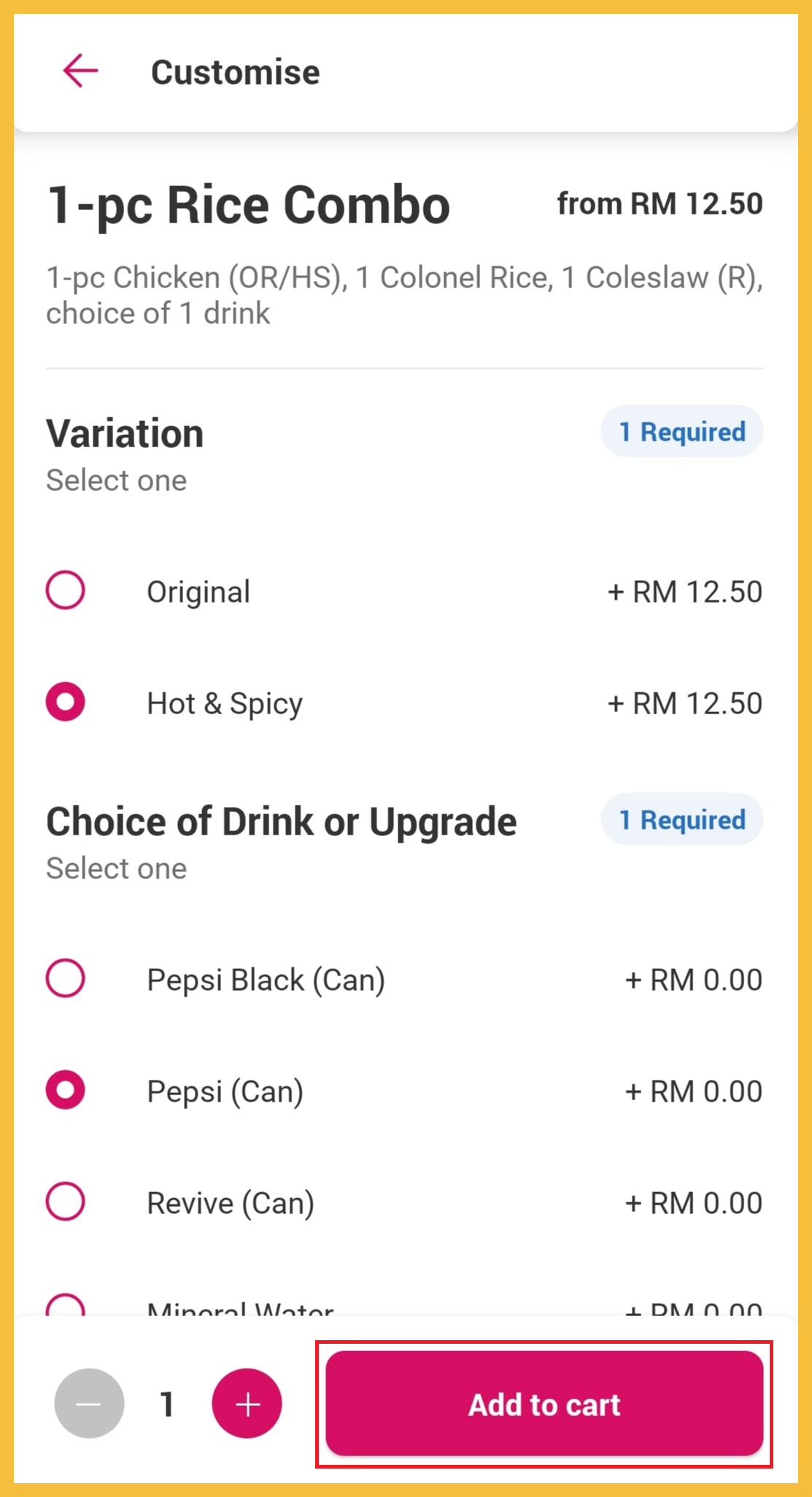Tap the Original option's '+ RM 12.50' price
This screenshot has width=812, height=1497.
click(x=684, y=592)
